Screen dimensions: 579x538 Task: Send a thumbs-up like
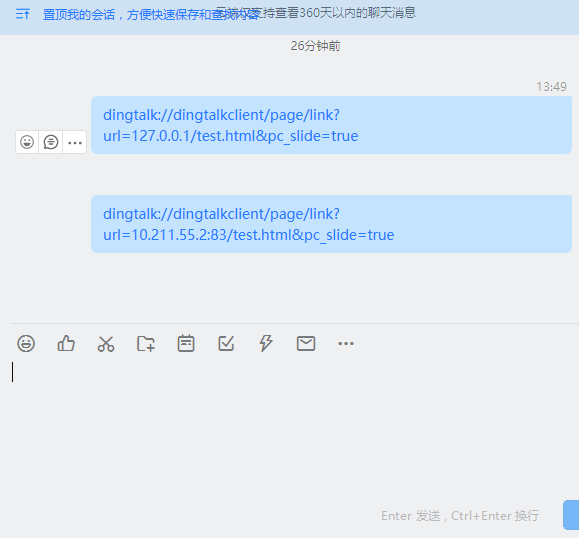click(66, 343)
